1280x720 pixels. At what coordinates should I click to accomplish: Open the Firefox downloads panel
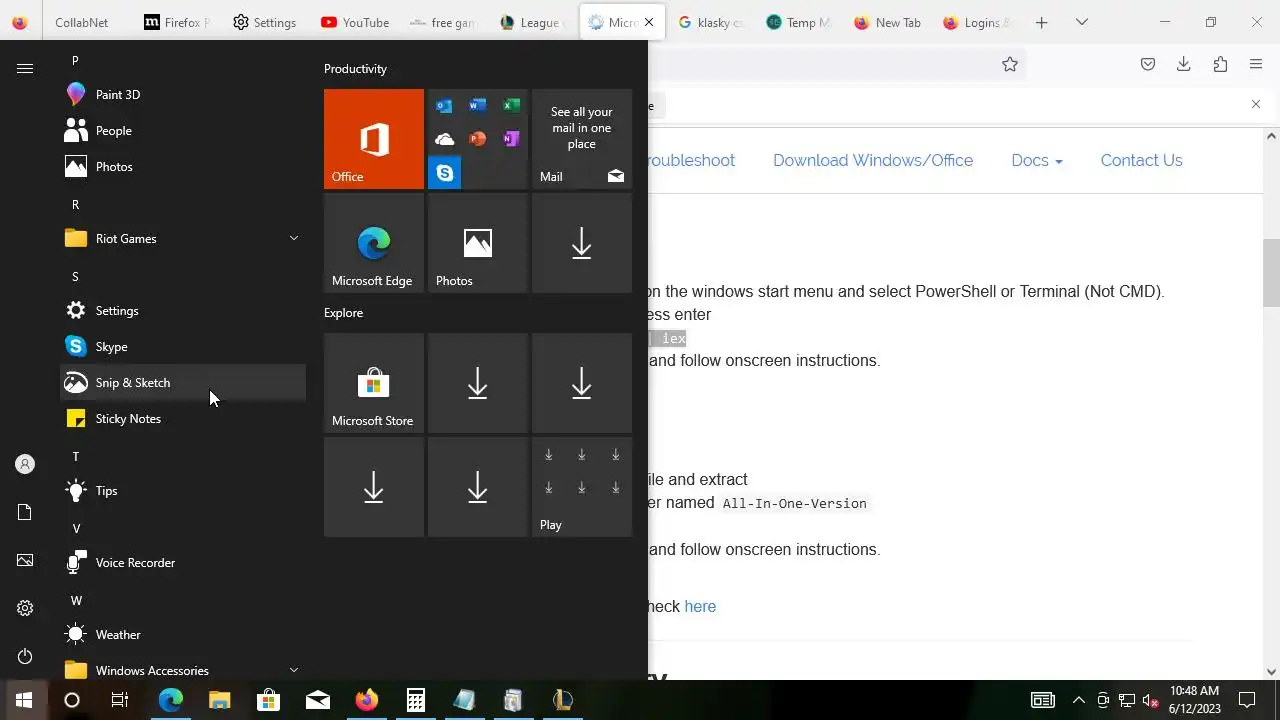(x=1184, y=64)
